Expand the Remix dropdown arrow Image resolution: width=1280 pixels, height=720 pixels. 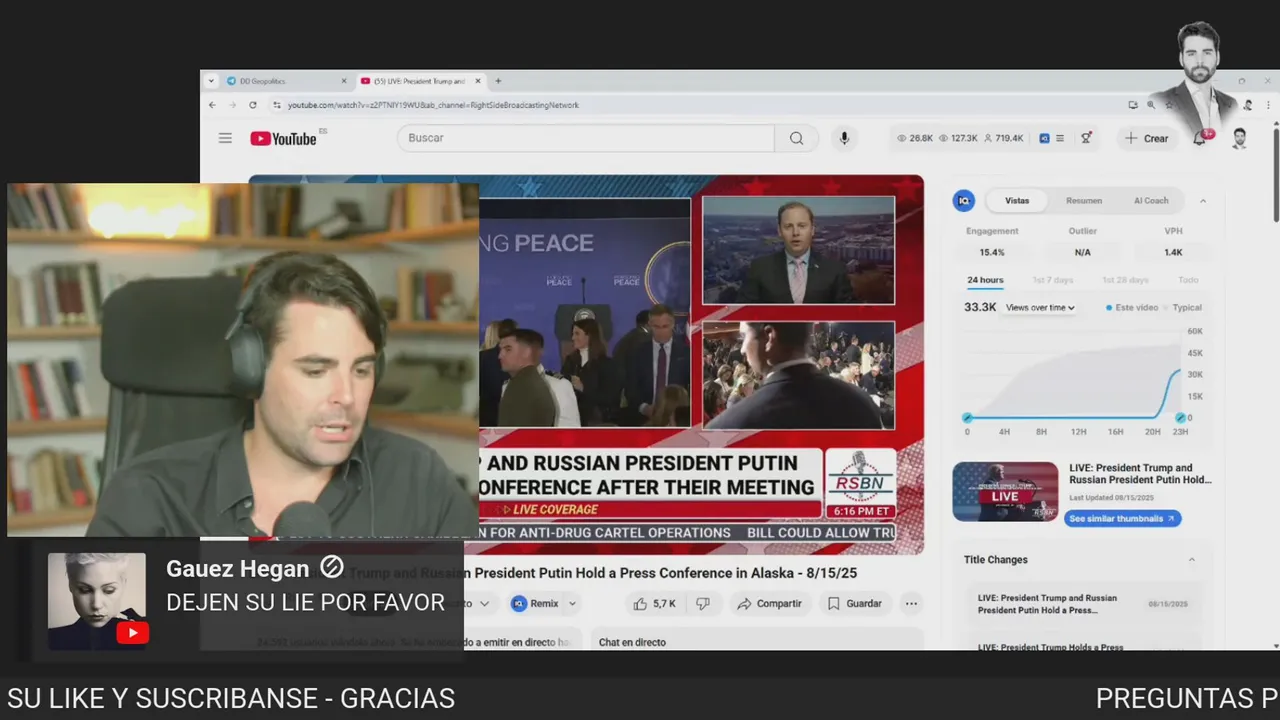573,603
